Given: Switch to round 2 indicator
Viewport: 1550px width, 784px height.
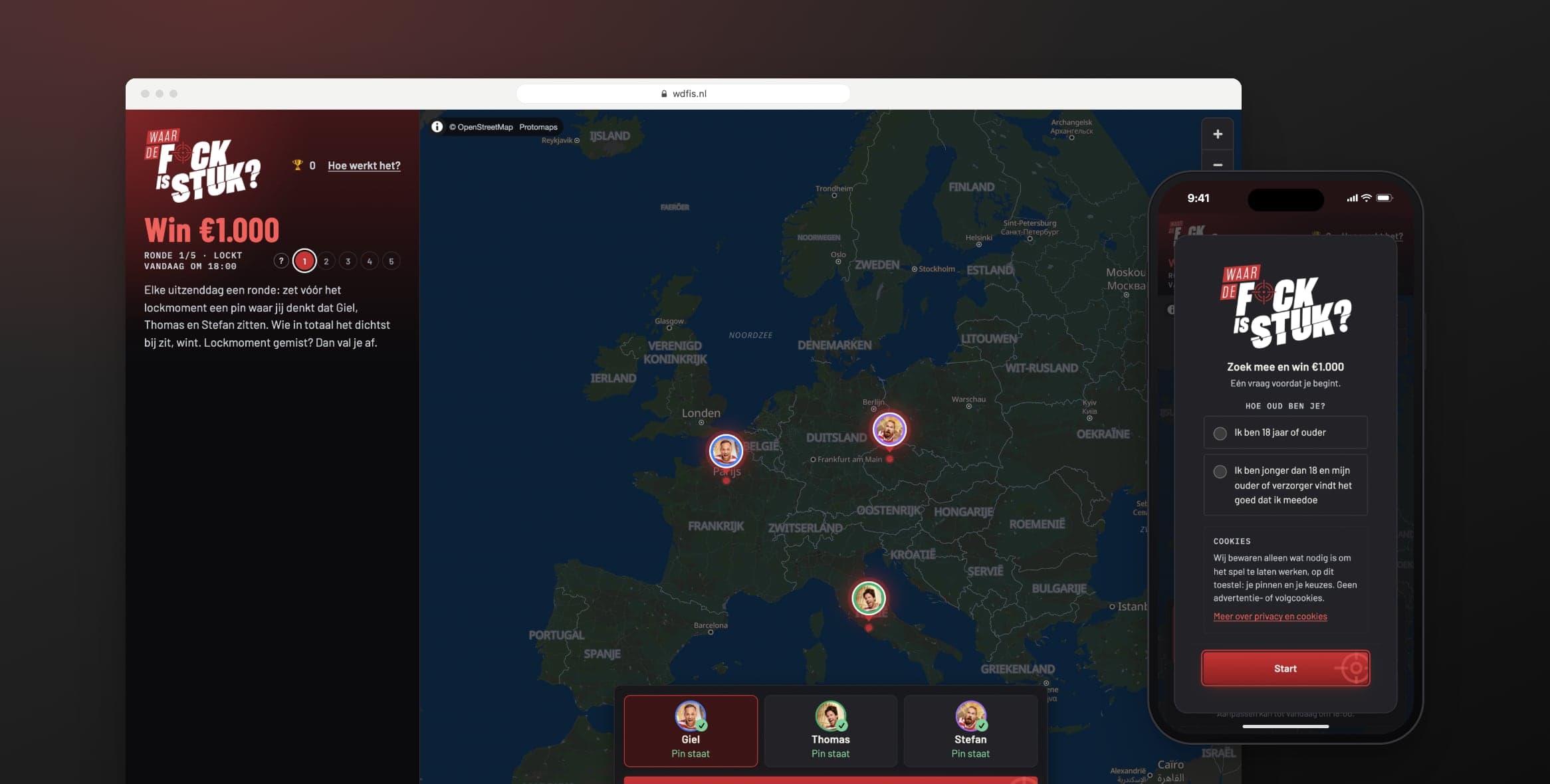Looking at the screenshot, I should pos(326,261).
